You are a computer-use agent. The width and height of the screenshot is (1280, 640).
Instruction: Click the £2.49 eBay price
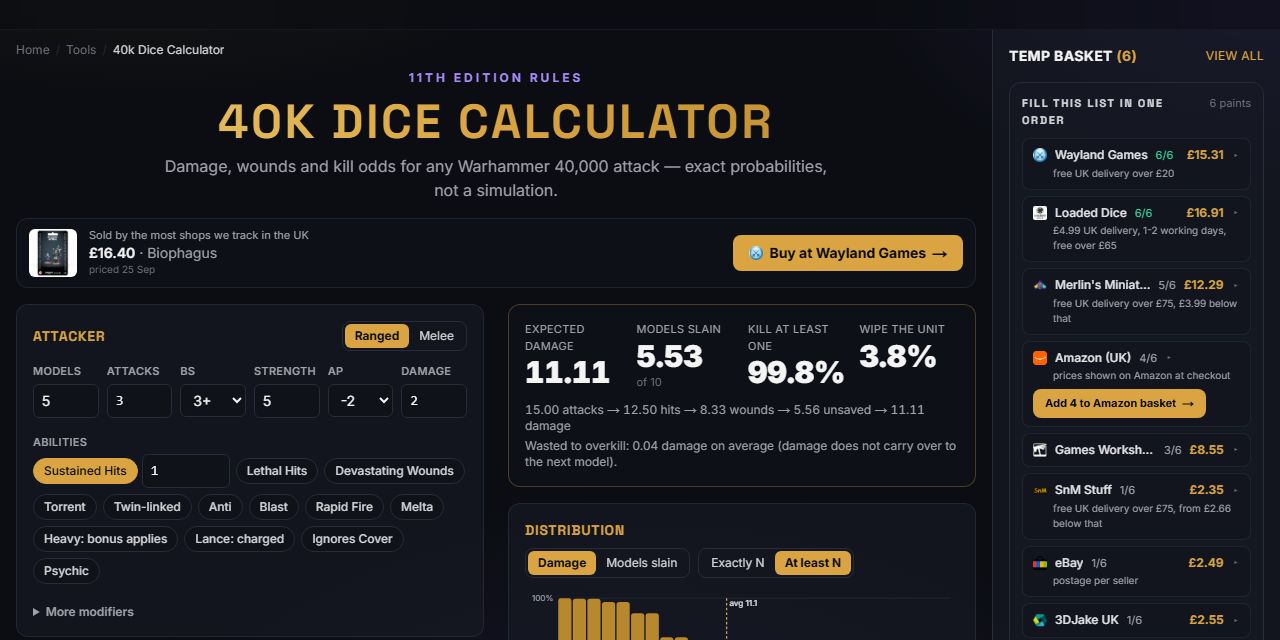pos(1206,563)
